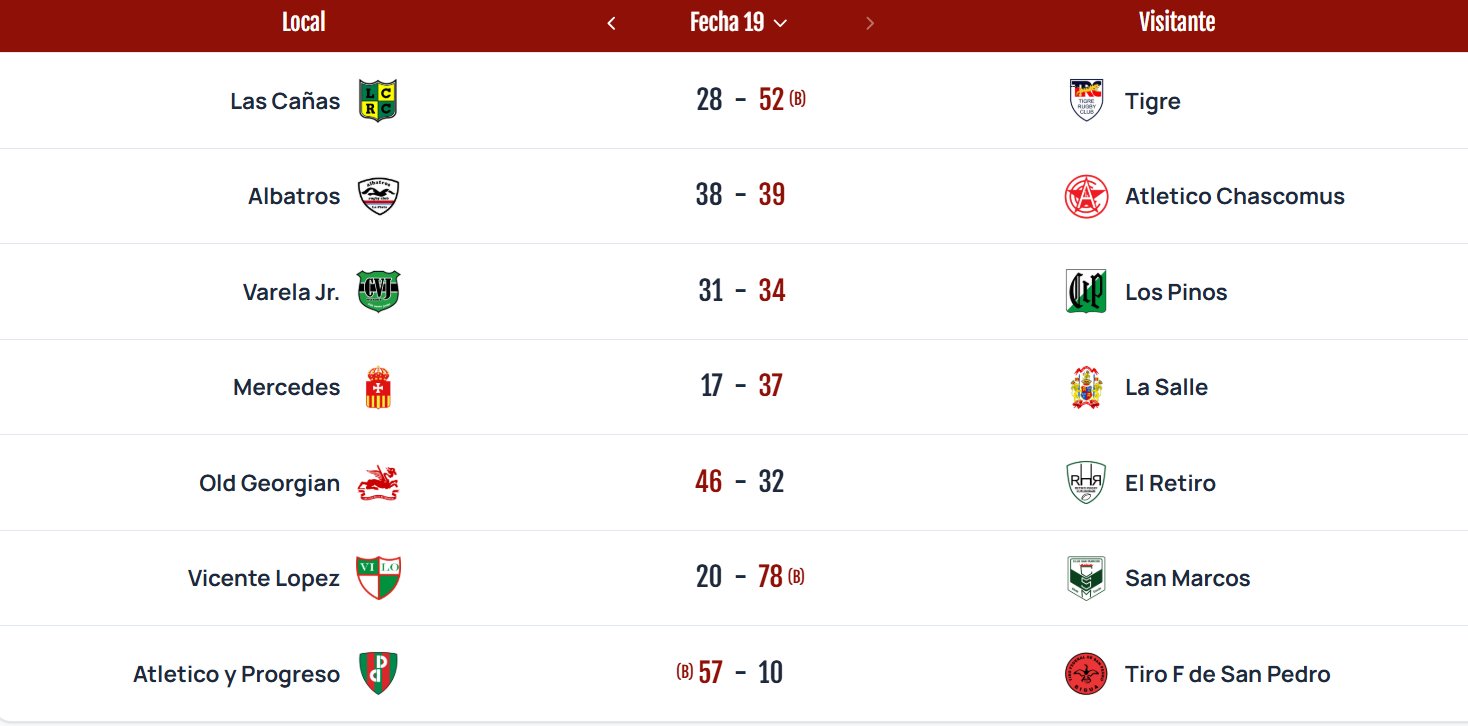1468x726 pixels.
Task: Expand the Fecha 19 dropdown
Action: (738, 22)
